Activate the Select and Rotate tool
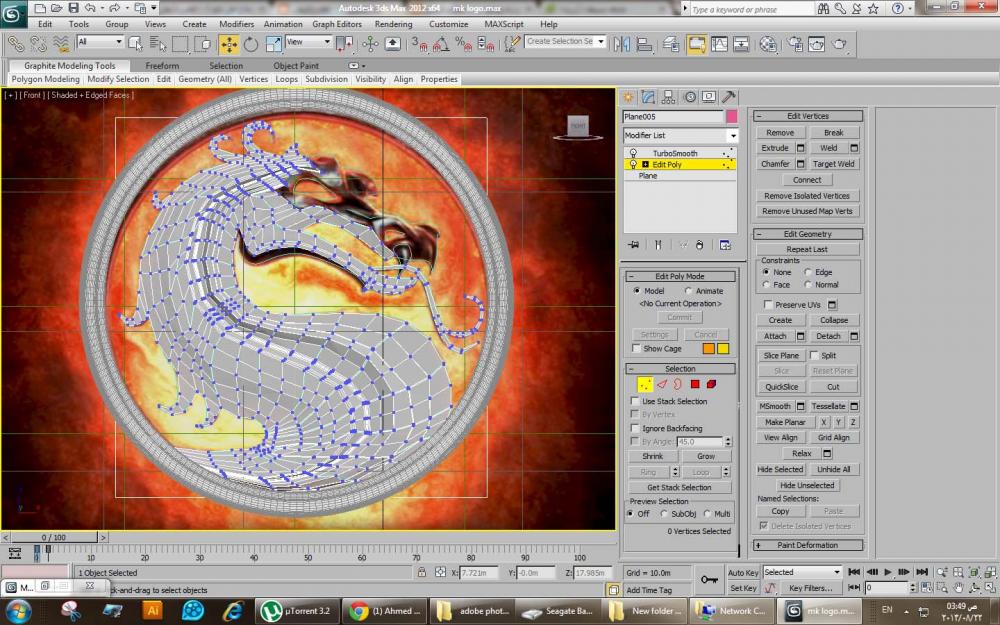 coord(251,44)
